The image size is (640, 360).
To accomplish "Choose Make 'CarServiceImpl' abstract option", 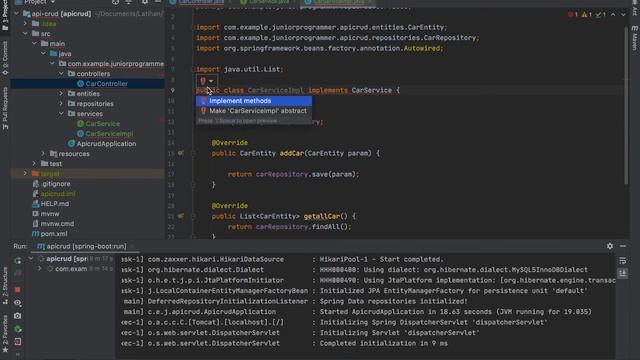I will point(253,111).
